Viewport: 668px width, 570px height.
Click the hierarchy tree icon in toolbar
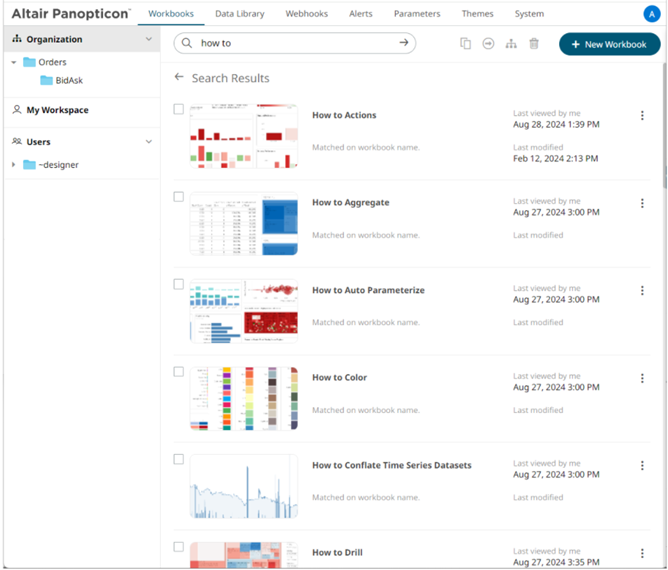tap(511, 44)
